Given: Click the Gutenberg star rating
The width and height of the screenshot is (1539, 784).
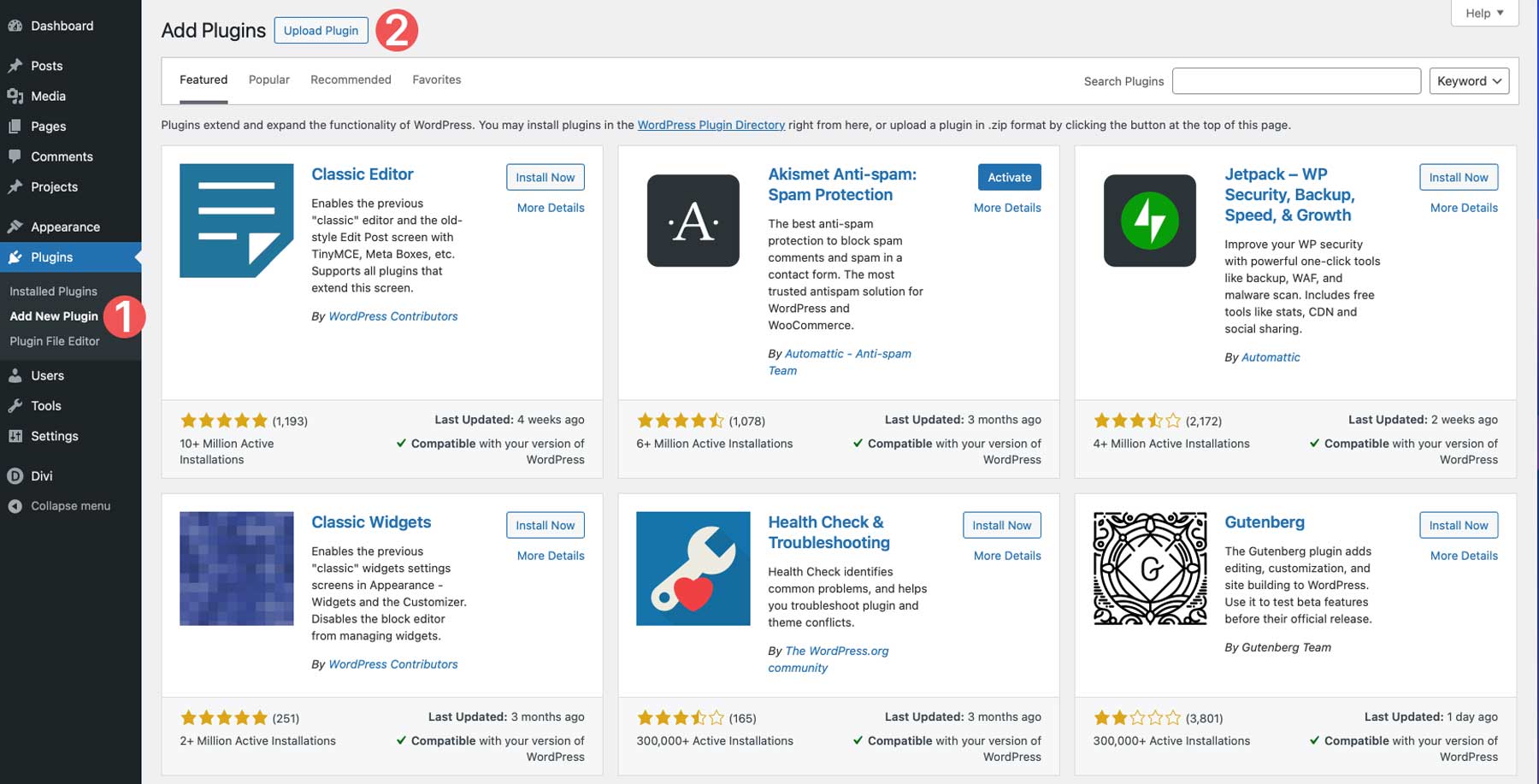Looking at the screenshot, I should pos(1137,718).
